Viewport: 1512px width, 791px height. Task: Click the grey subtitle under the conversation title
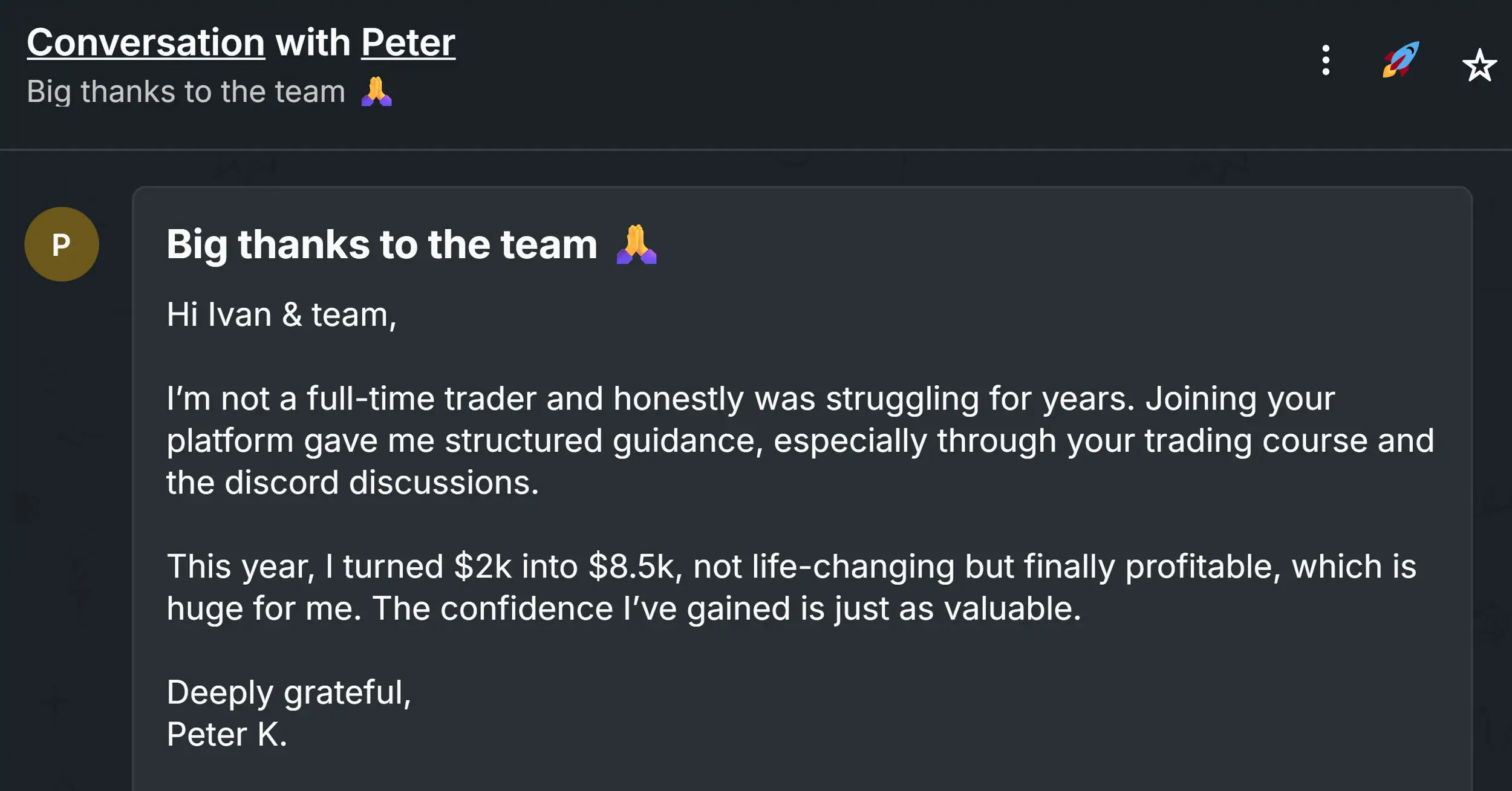point(186,92)
